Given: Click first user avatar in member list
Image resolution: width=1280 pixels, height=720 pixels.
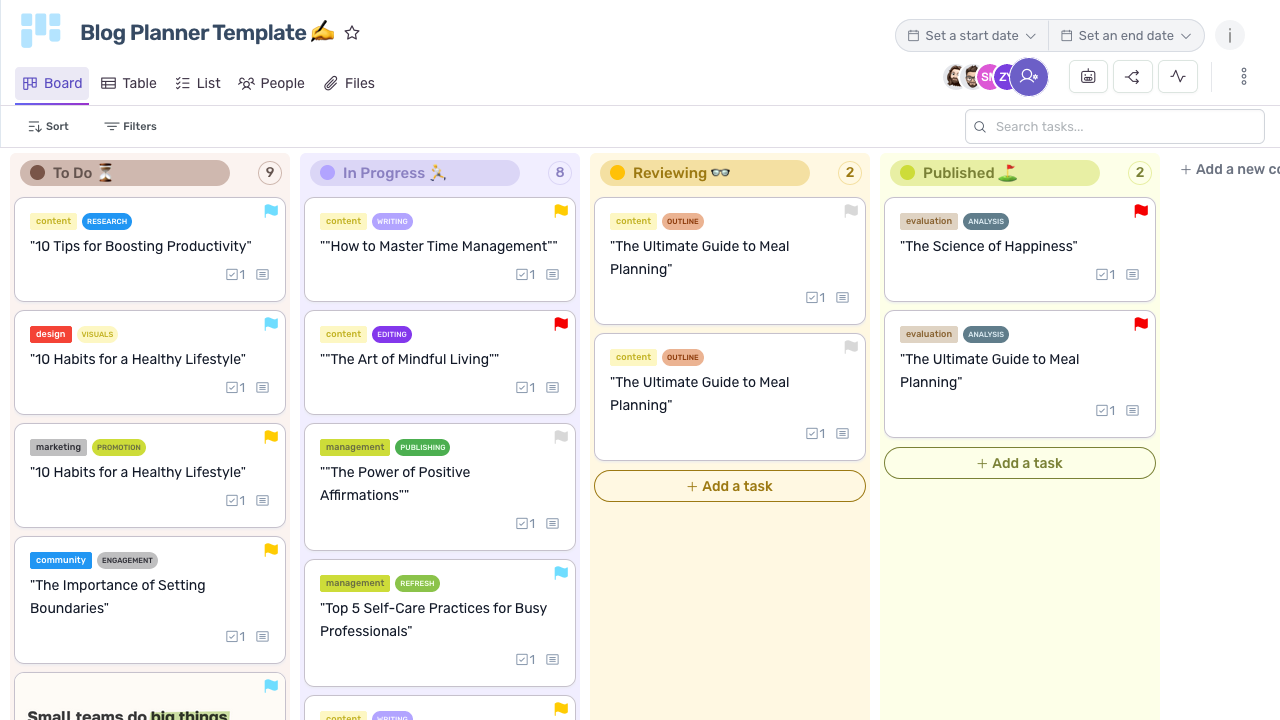Looking at the screenshot, I should pyautogui.click(x=955, y=77).
